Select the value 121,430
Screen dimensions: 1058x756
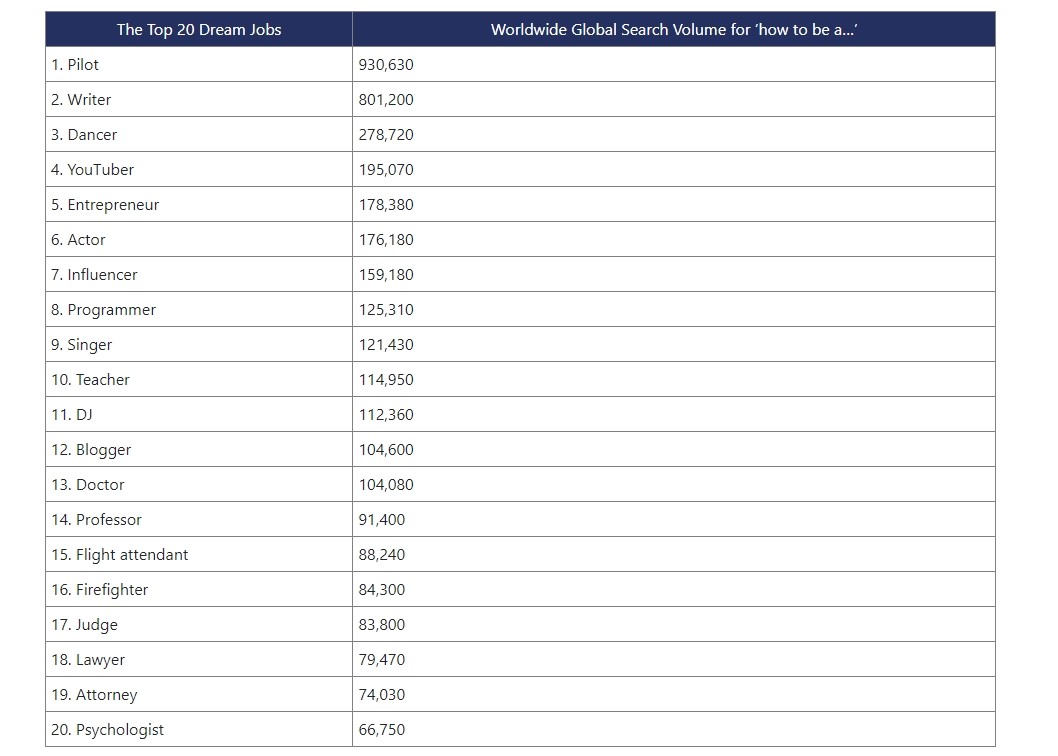point(386,345)
